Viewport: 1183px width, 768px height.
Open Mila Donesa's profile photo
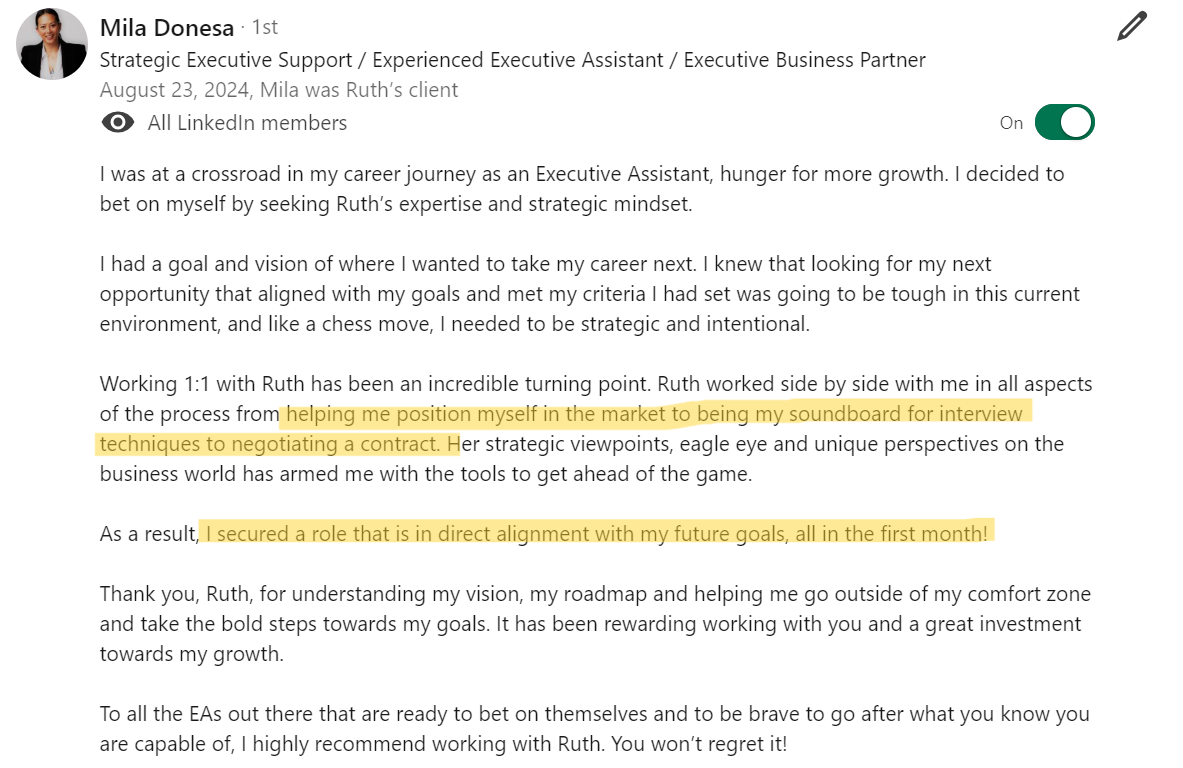[x=51, y=44]
